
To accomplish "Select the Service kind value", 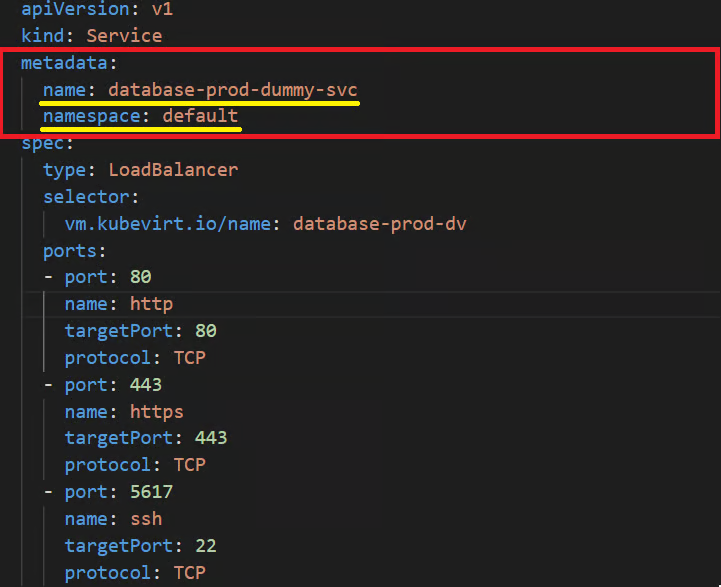I will pos(124,36).
